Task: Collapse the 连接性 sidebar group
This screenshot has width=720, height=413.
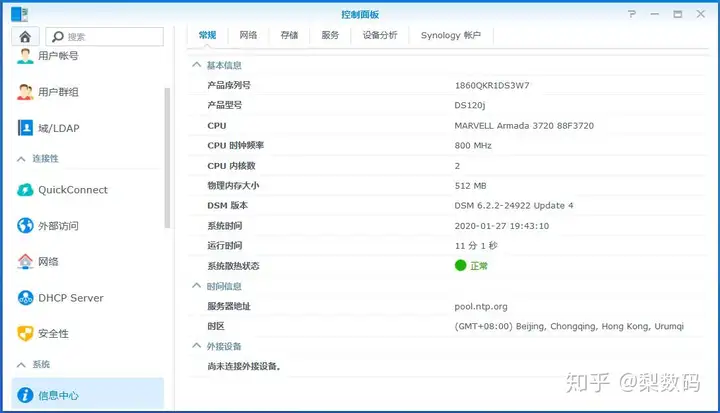Action: pyautogui.click(x=21, y=159)
